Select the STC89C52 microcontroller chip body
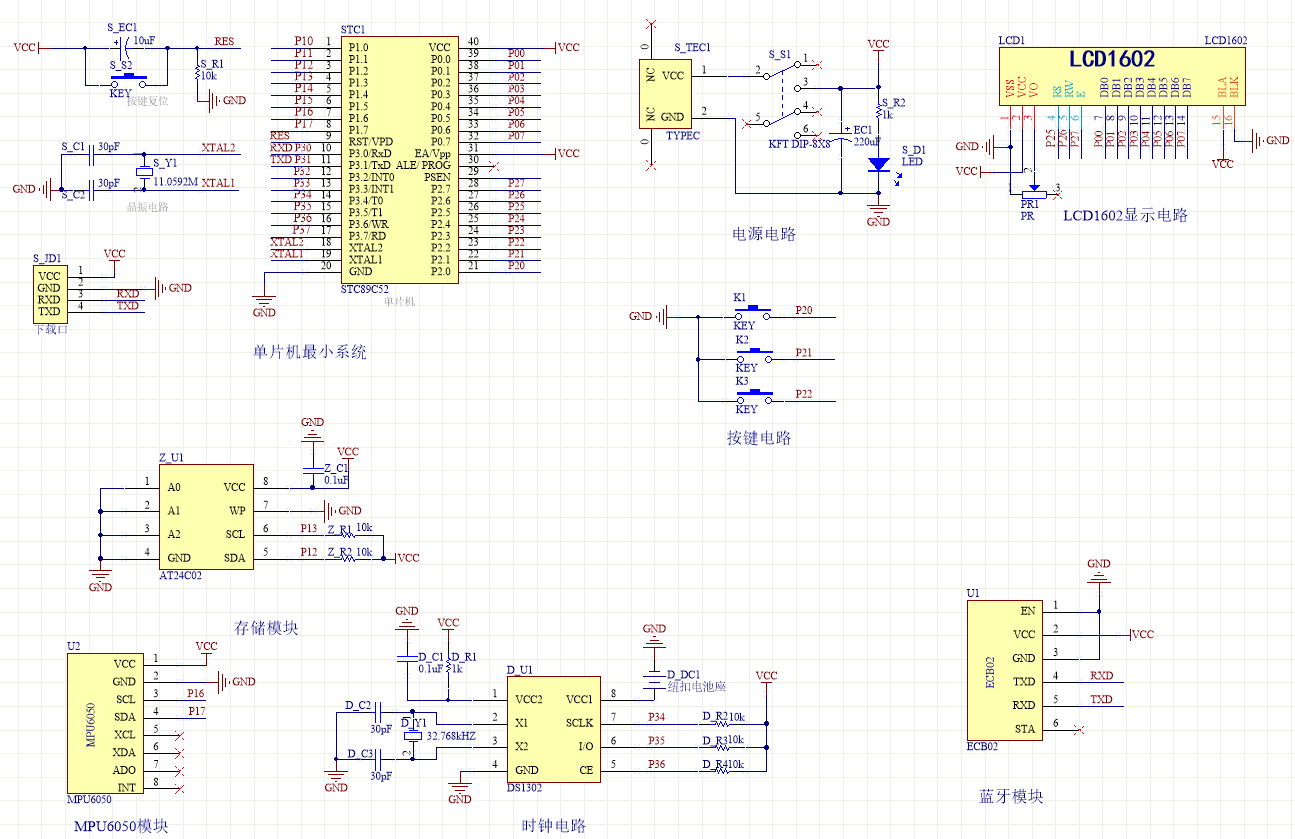The width and height of the screenshot is (1295, 839). click(399, 159)
